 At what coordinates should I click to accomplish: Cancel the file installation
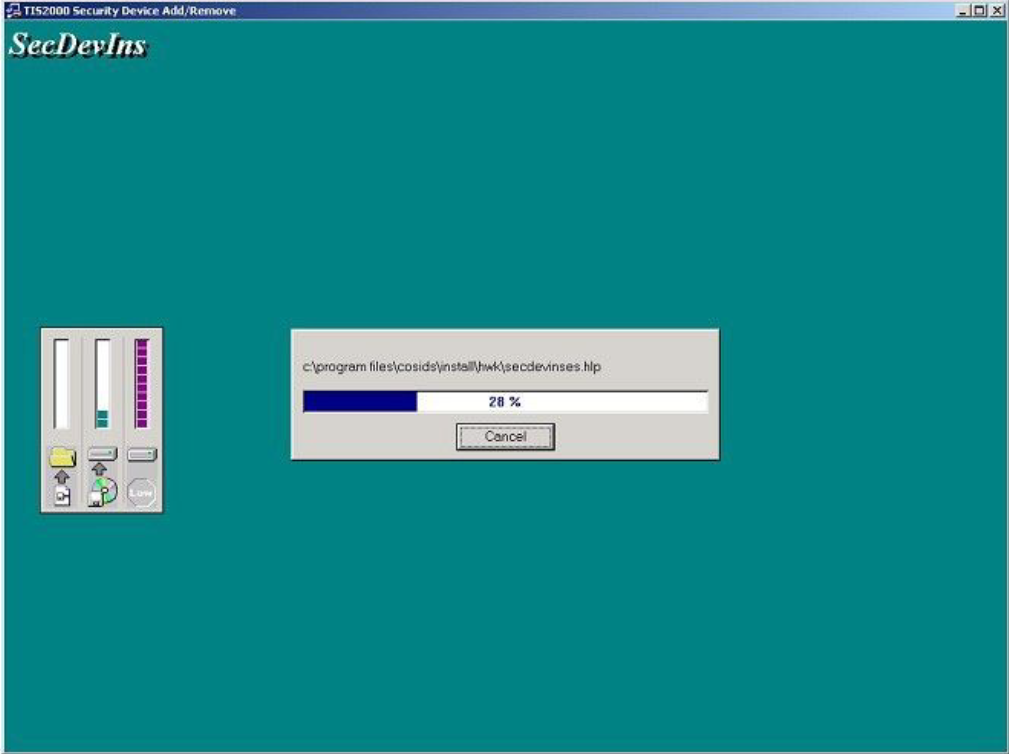pos(505,437)
